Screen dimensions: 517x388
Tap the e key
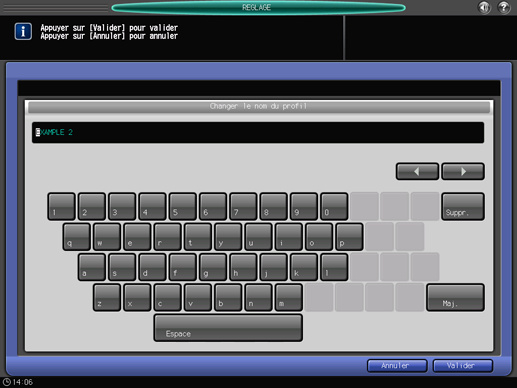(137, 237)
